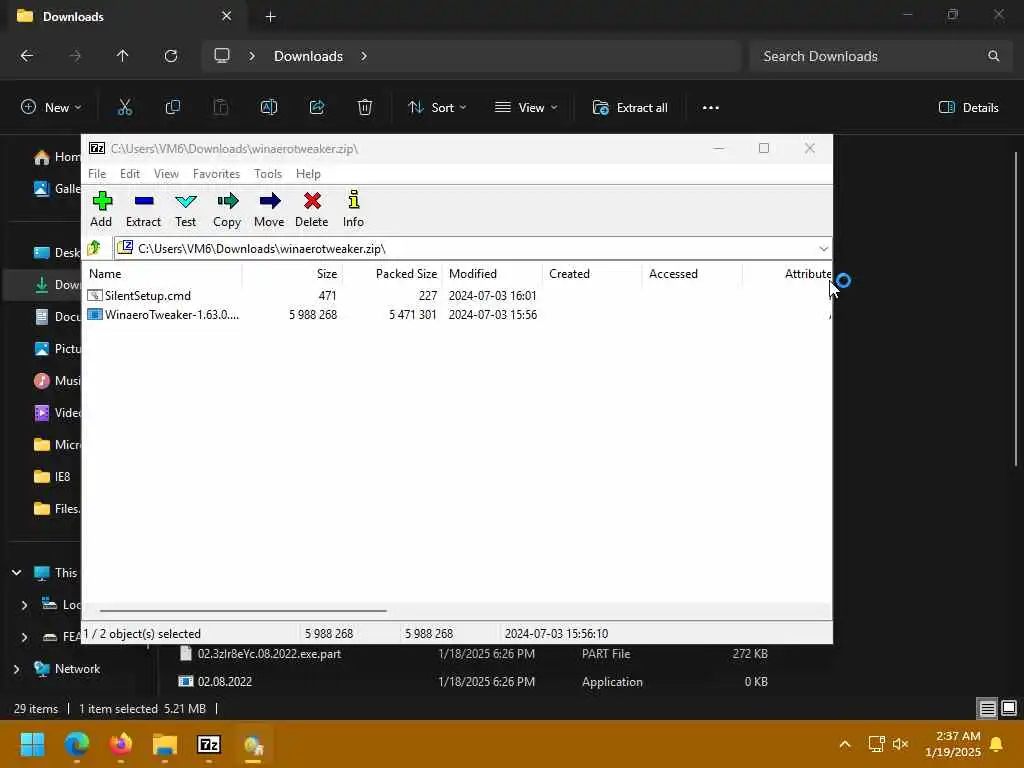Click 7-Zip Move toolbar icon
This screenshot has width=1024, height=768.
(x=269, y=209)
